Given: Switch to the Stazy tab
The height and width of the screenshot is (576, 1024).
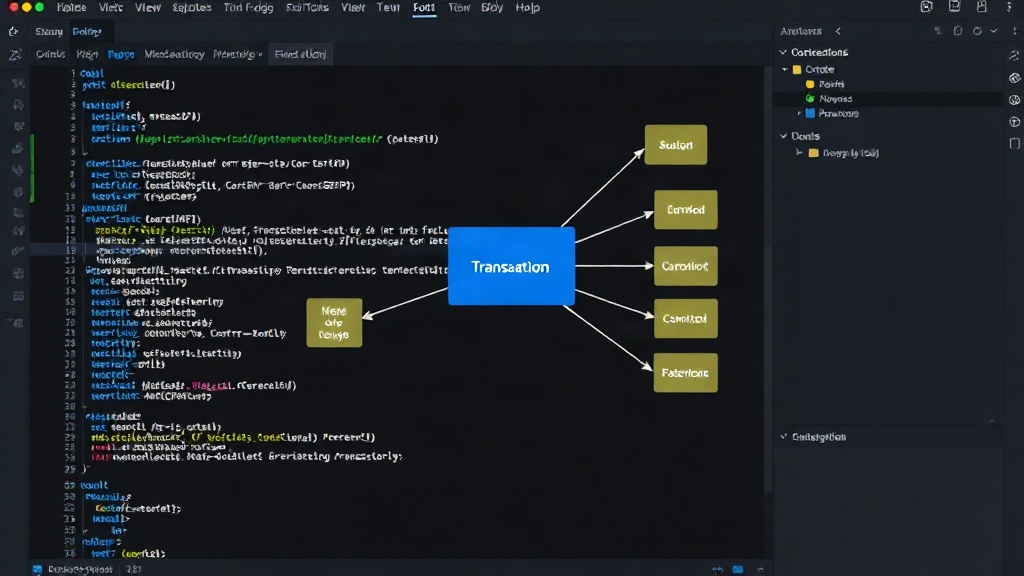Looking at the screenshot, I should click(49, 31).
